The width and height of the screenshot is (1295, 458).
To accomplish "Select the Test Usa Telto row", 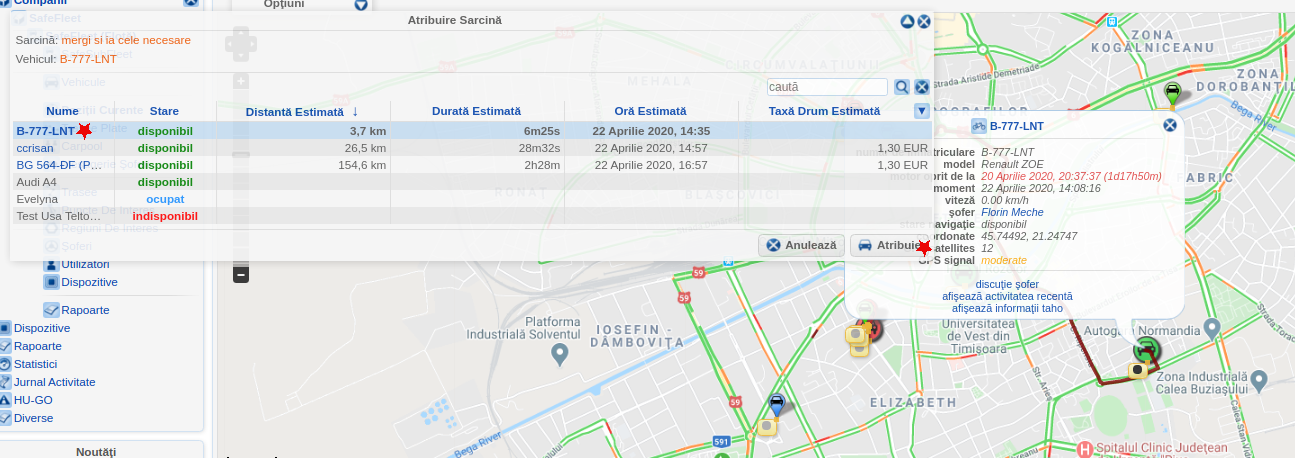I will pyautogui.click(x=472, y=216).
